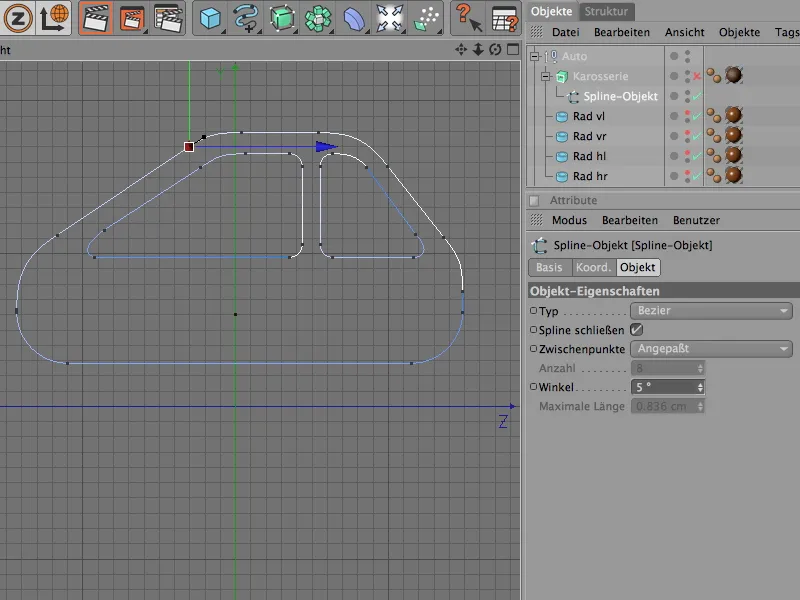This screenshot has height=600, width=800.
Task: Click the Basis attribute tab button
Action: tap(549, 268)
